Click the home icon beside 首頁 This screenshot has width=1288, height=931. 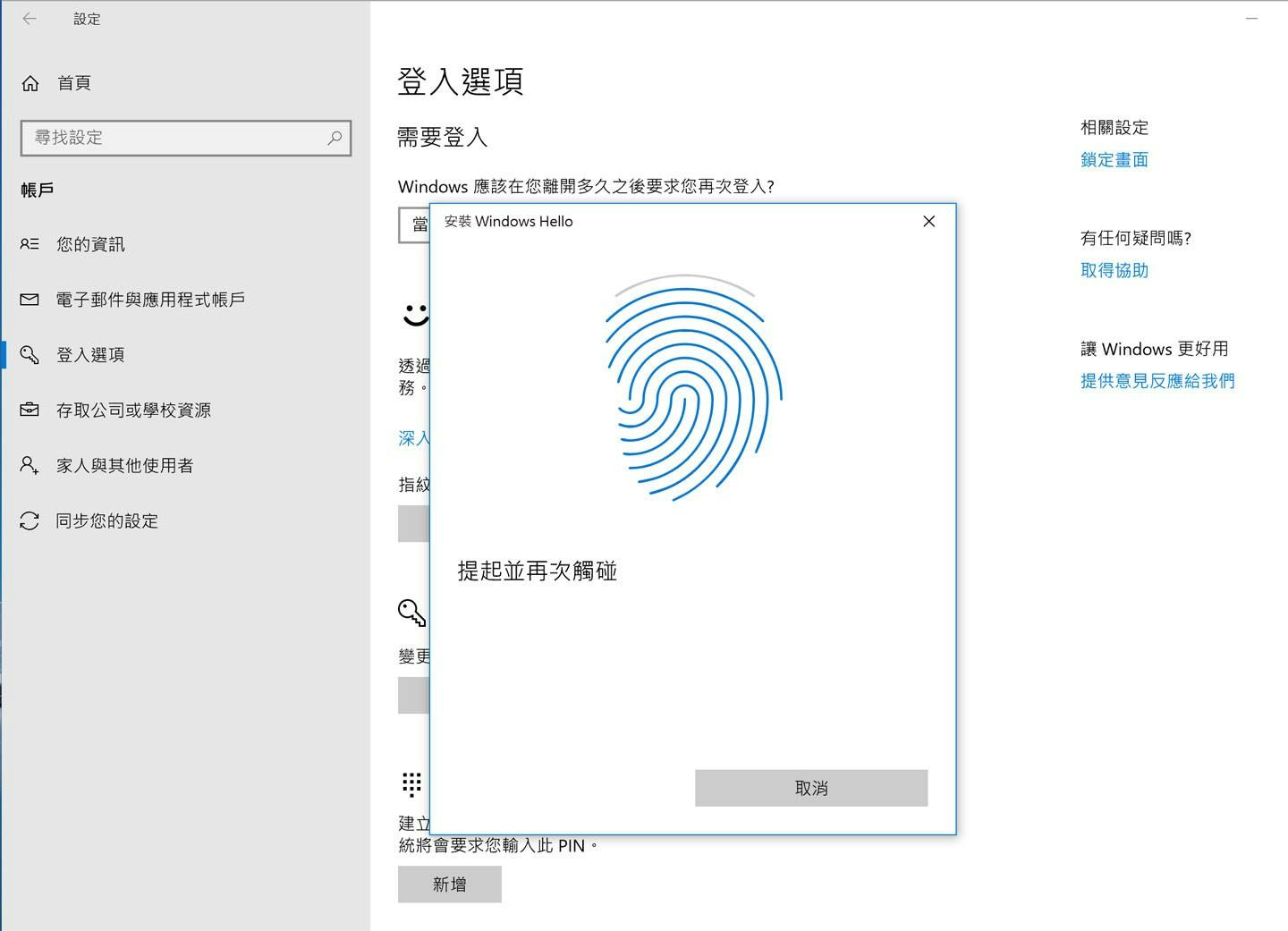pos(30,83)
